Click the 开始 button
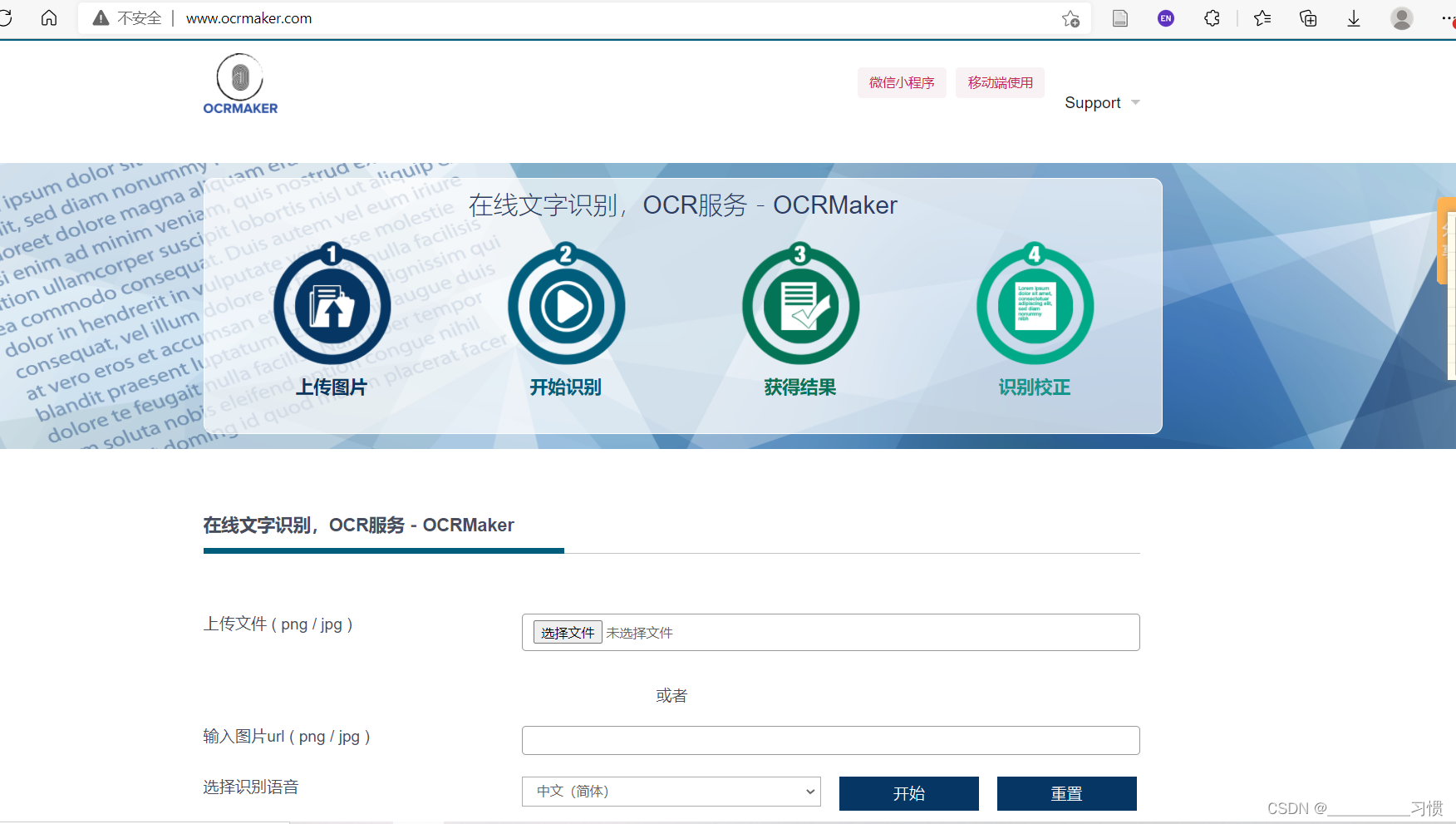This screenshot has width=1456, height=824. 909,793
